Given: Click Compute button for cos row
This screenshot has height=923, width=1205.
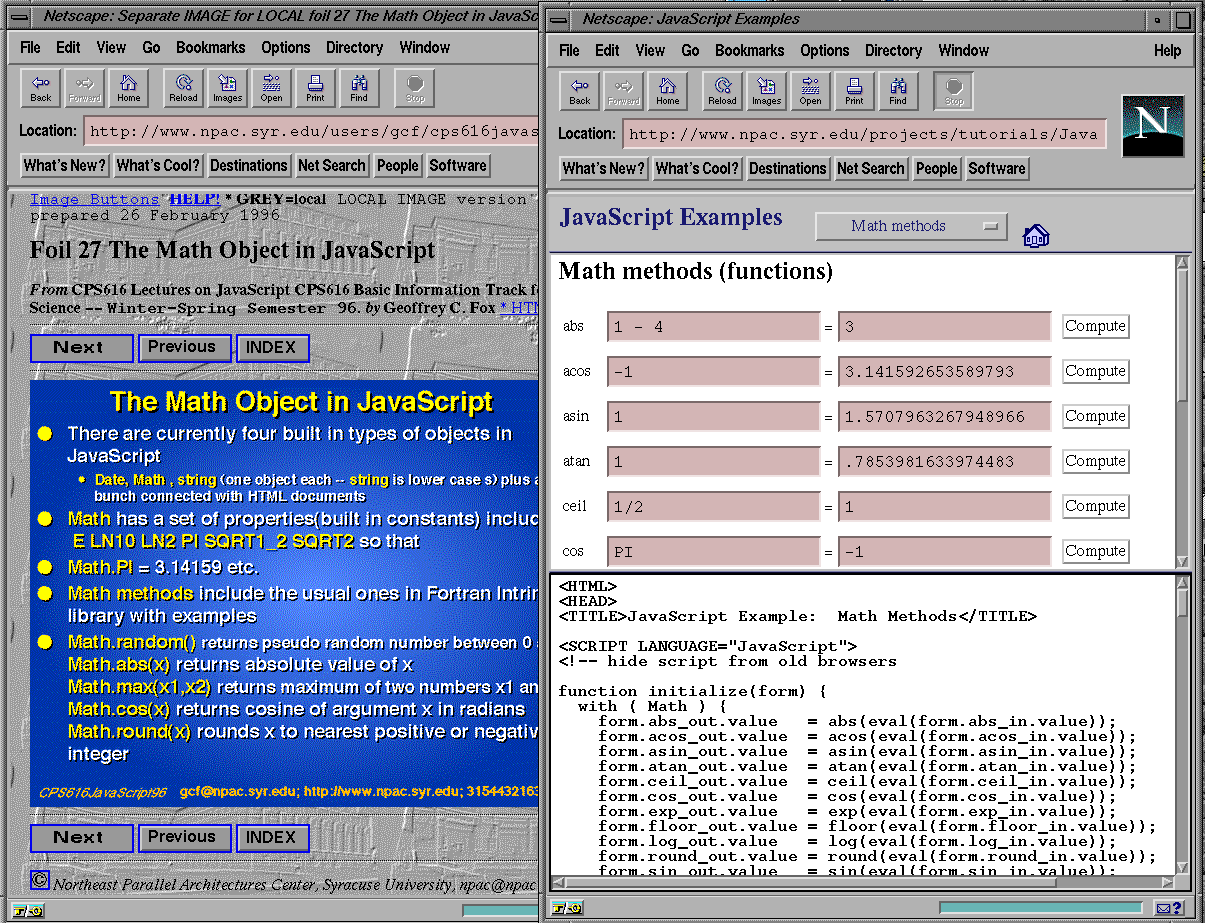Looking at the screenshot, I should click(x=1095, y=551).
